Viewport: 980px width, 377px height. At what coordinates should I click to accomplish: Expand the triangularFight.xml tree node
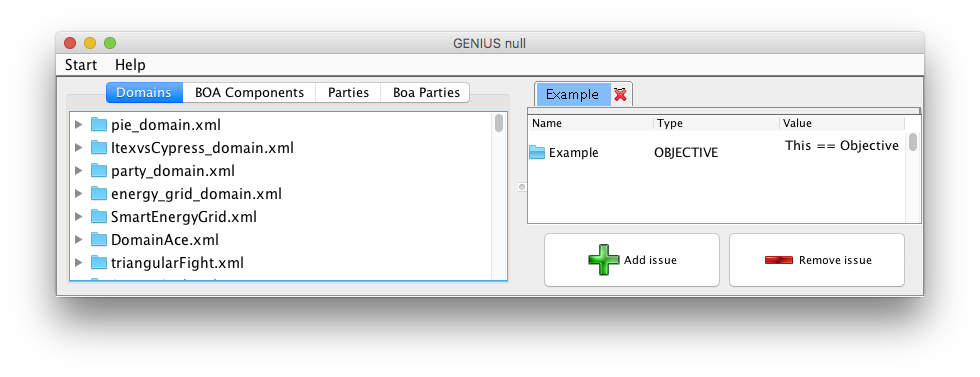(x=79, y=263)
